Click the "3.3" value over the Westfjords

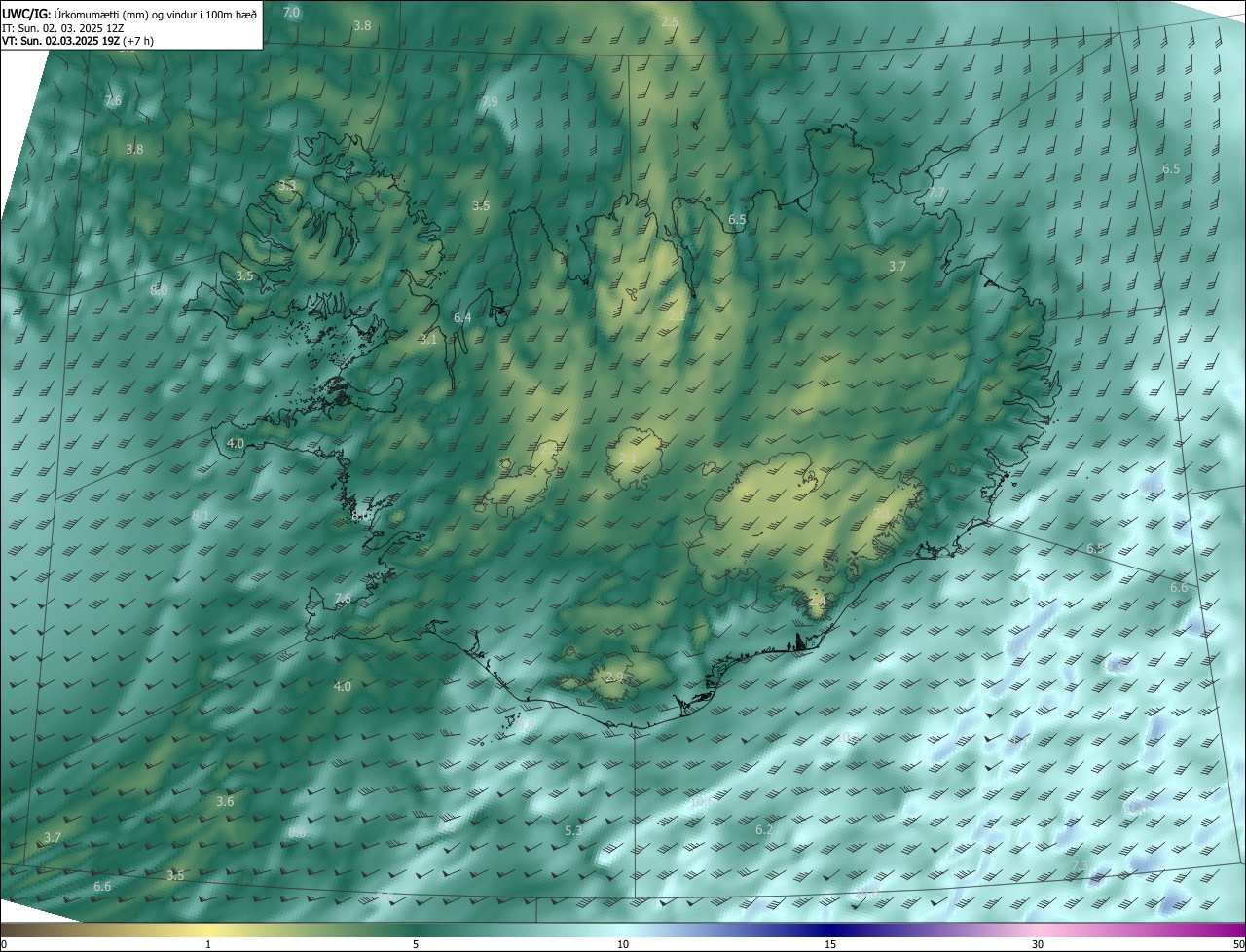click(287, 185)
